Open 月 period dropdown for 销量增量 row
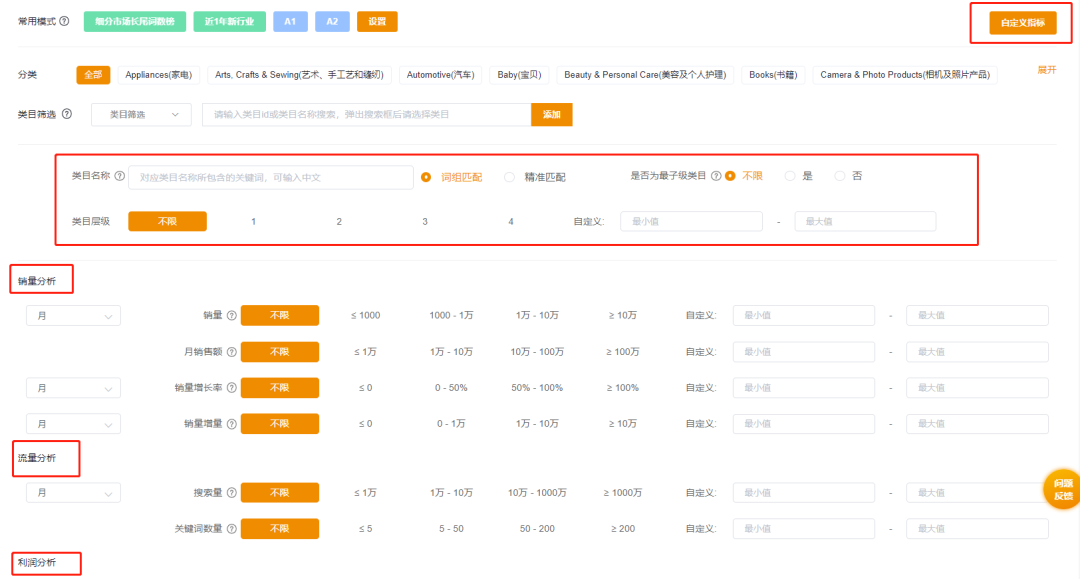Viewport: 1080px width, 579px height. click(73, 424)
